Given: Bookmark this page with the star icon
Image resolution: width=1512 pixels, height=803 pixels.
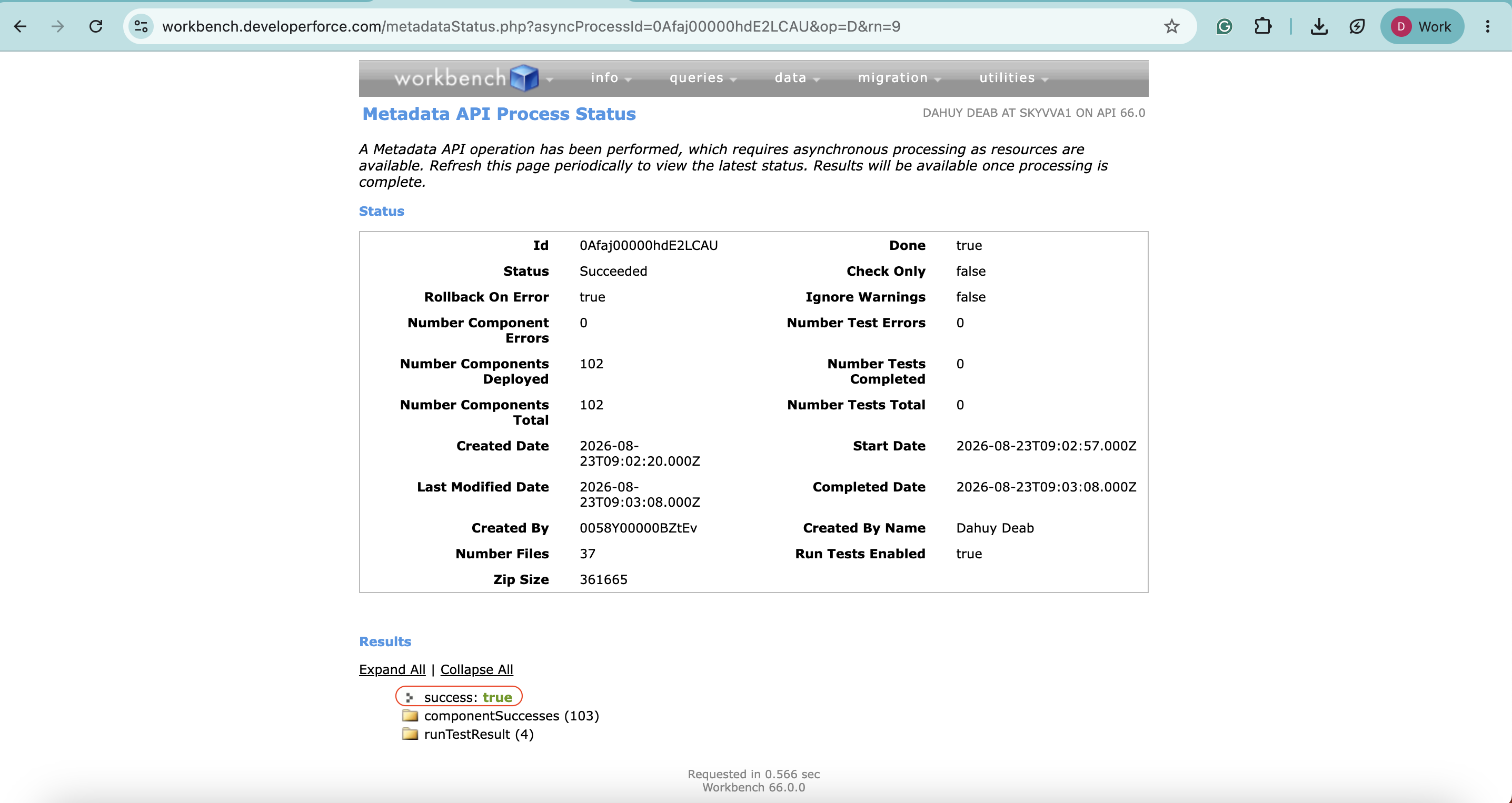Looking at the screenshot, I should click(x=1171, y=26).
